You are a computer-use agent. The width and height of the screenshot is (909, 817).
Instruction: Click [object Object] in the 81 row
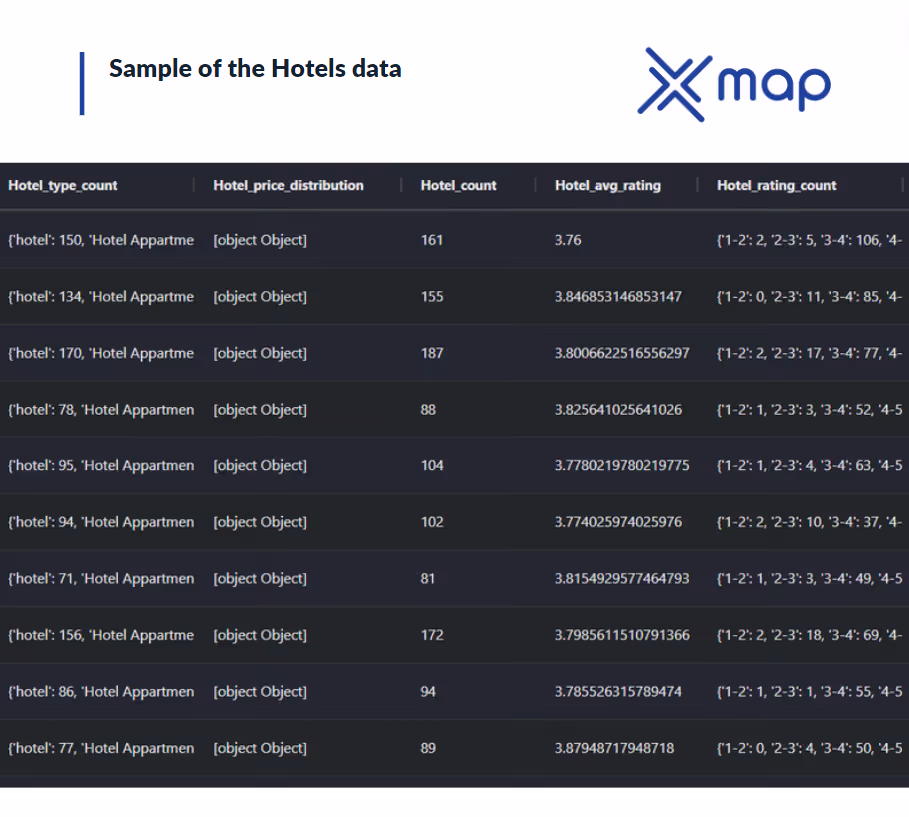click(x=260, y=579)
